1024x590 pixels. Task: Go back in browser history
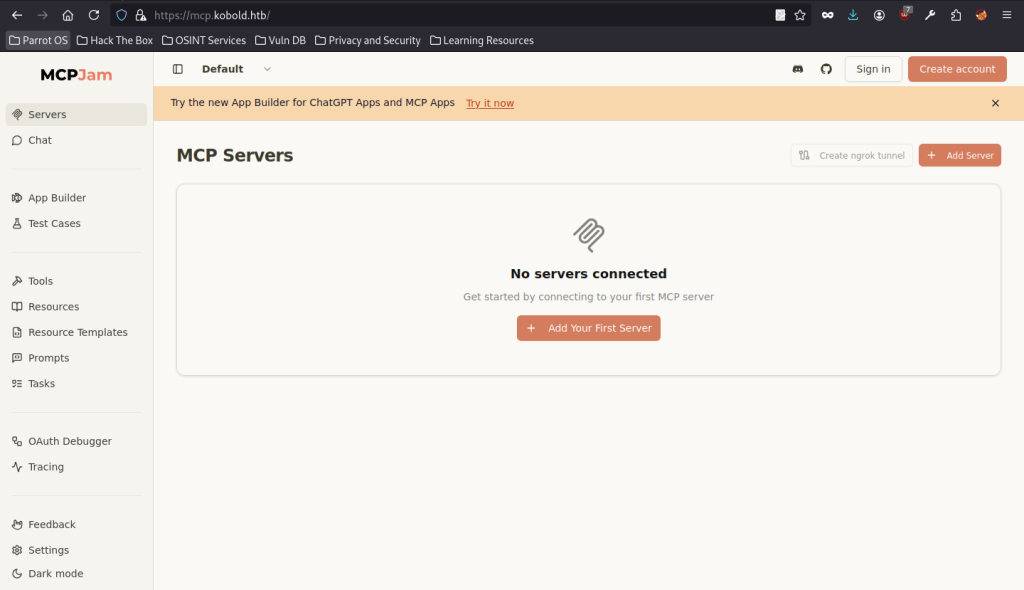[17, 15]
